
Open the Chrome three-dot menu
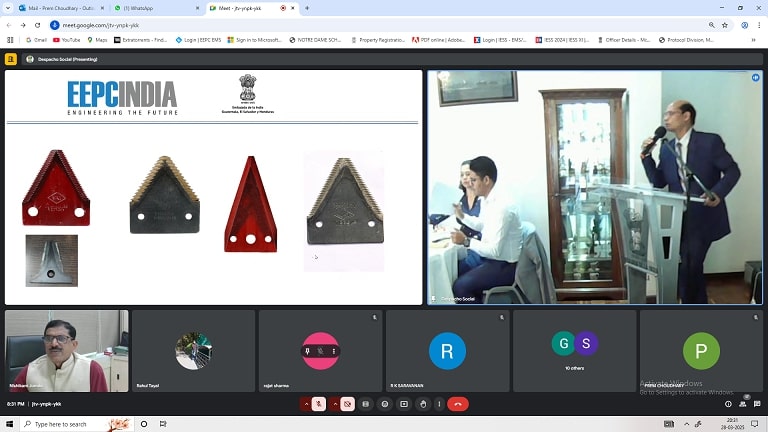point(759,25)
